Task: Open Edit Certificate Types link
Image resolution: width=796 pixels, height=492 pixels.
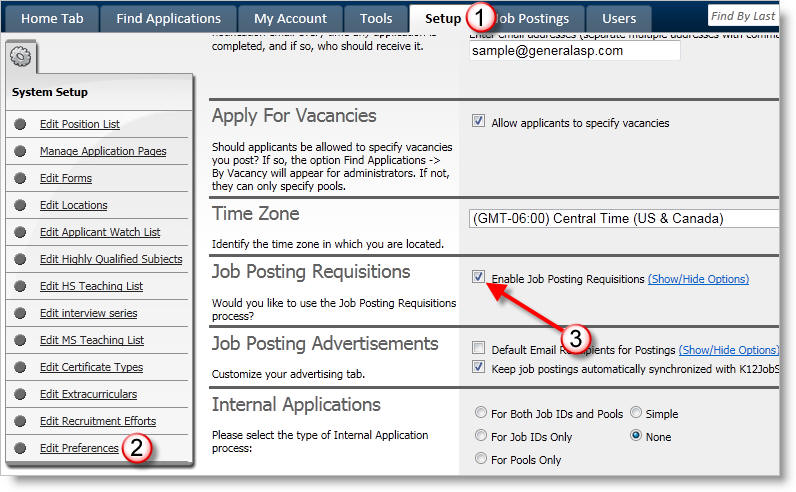Action: click(x=91, y=367)
